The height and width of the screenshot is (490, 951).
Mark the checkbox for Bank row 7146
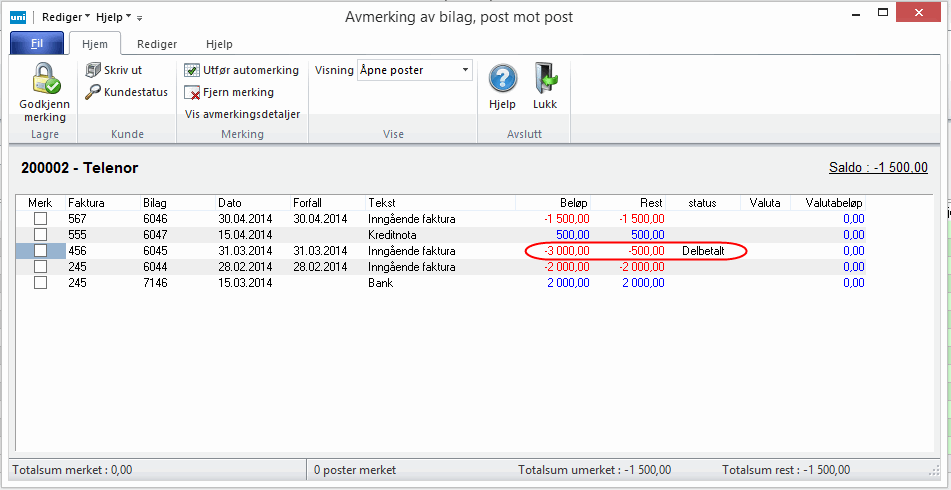[x=41, y=282]
